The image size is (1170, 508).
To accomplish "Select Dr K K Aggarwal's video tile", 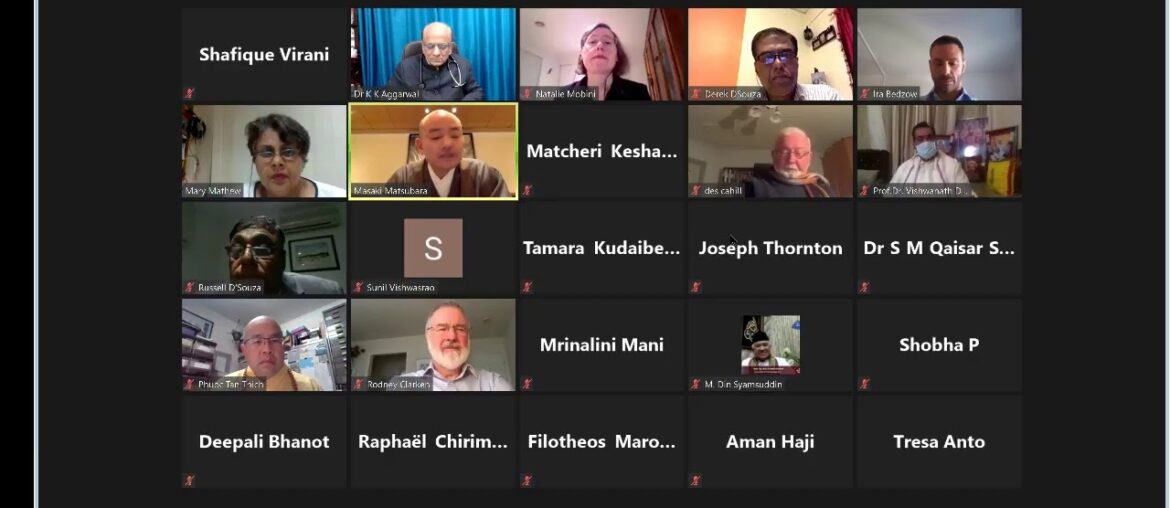I will (434, 54).
